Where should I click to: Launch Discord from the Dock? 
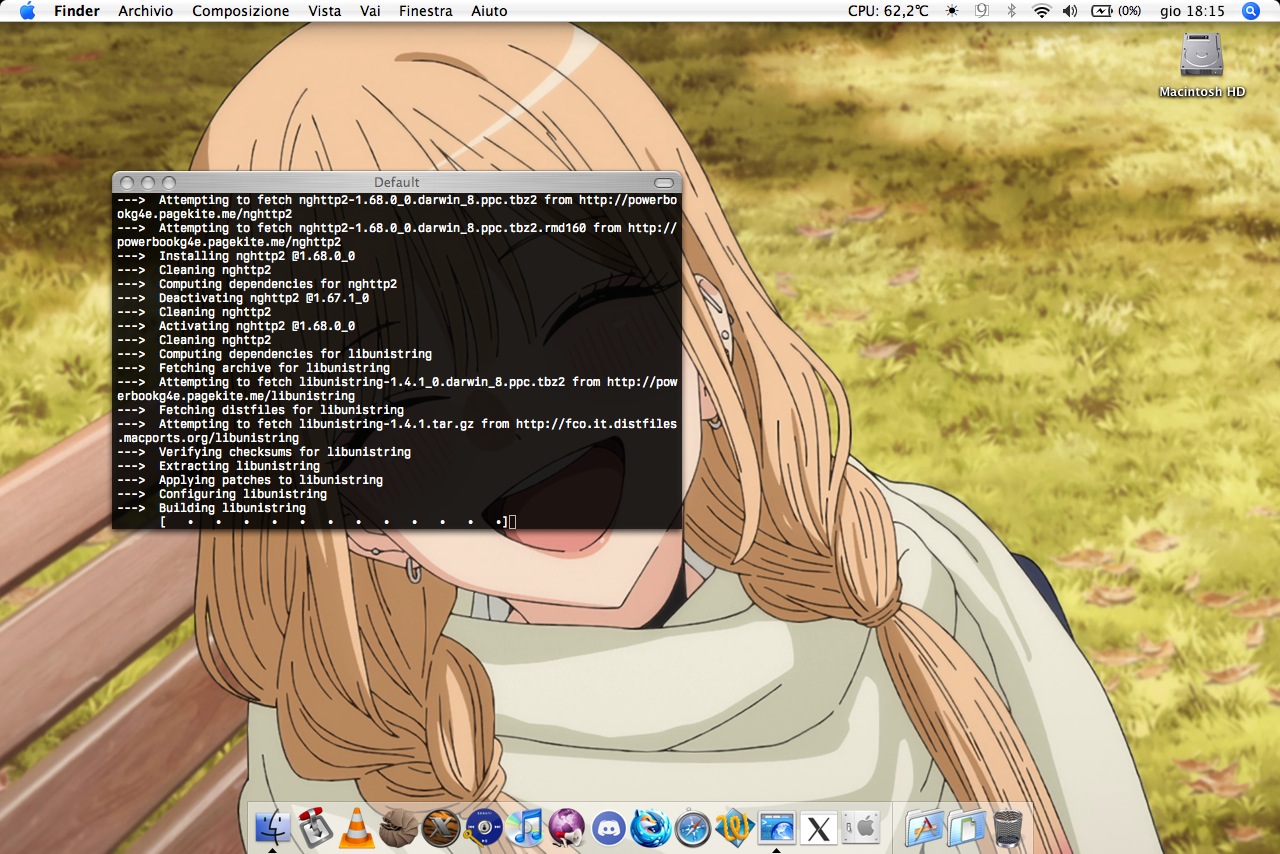pos(608,828)
